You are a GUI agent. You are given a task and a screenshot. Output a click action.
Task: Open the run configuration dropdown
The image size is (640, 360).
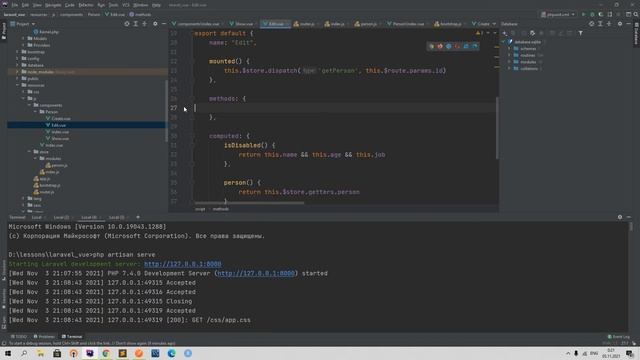[x=558, y=14]
